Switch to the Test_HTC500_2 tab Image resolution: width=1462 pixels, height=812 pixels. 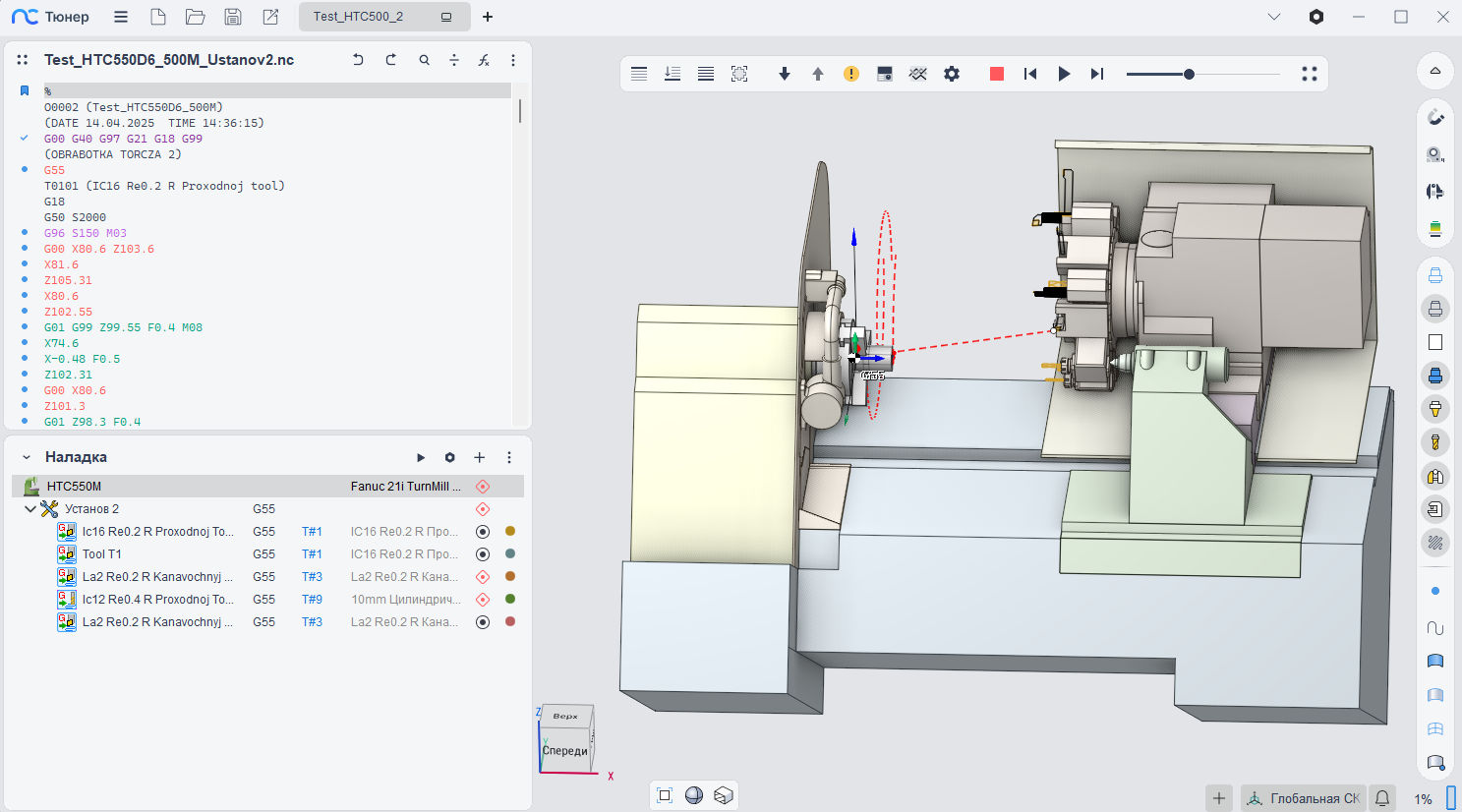point(359,17)
